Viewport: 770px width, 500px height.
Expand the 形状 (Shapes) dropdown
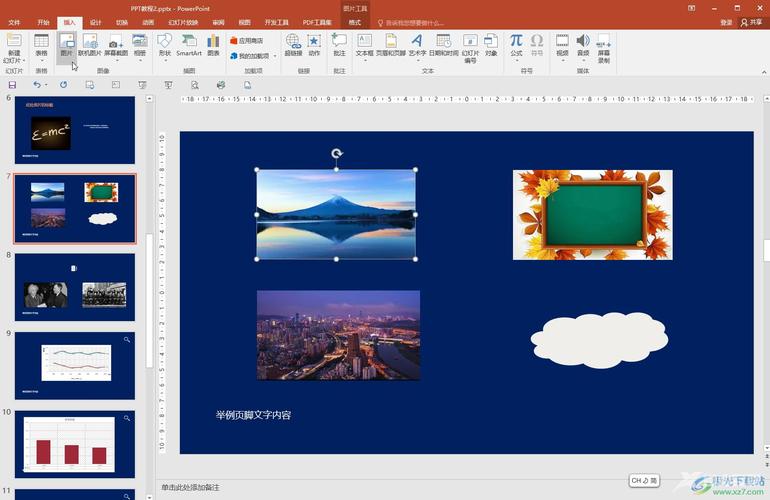click(165, 47)
